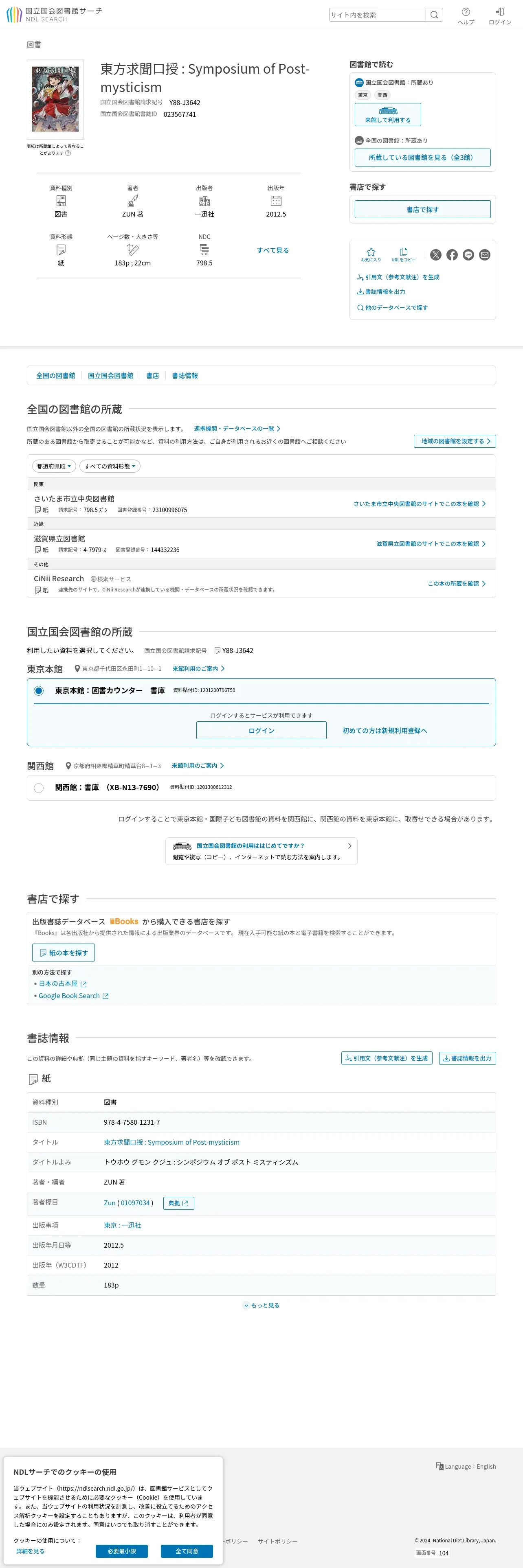Select the 関西館：書庫 radio button

(39, 788)
